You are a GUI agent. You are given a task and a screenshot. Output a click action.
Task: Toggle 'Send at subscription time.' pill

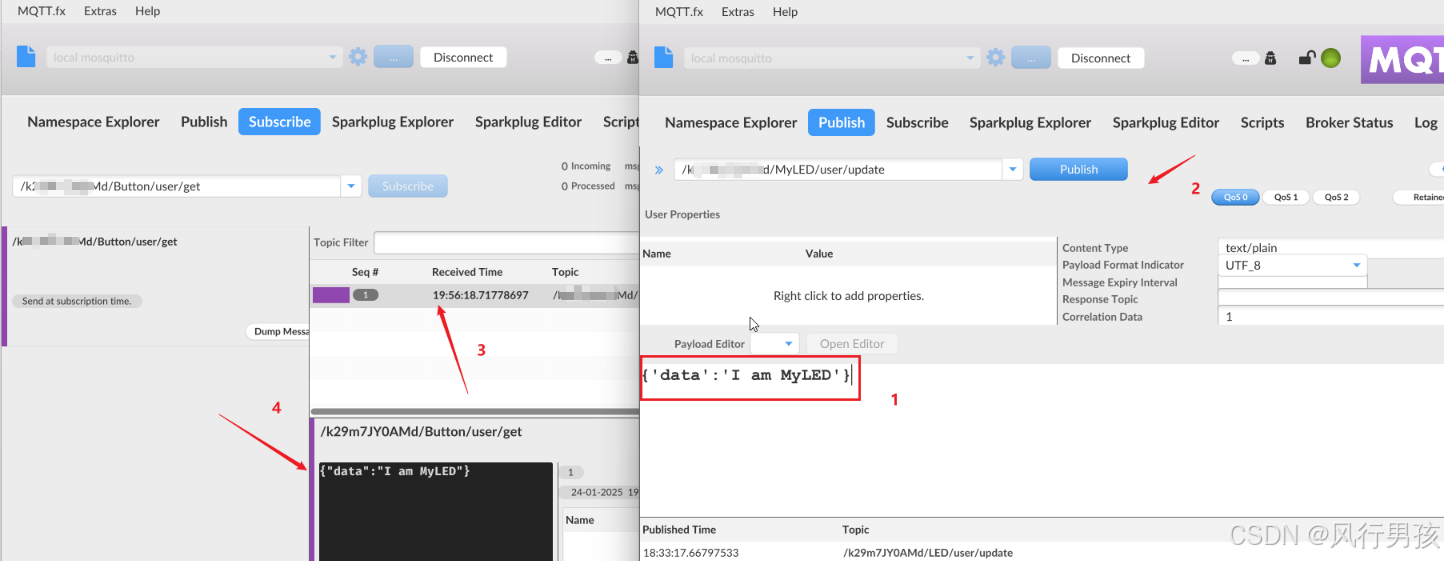coord(77,301)
